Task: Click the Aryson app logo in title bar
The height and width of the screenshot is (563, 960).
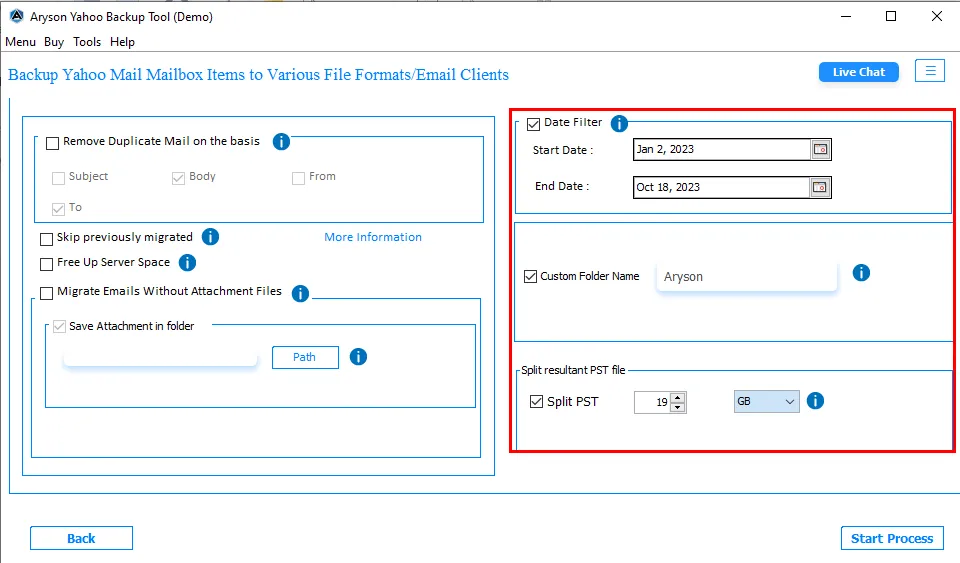Action: [17, 16]
